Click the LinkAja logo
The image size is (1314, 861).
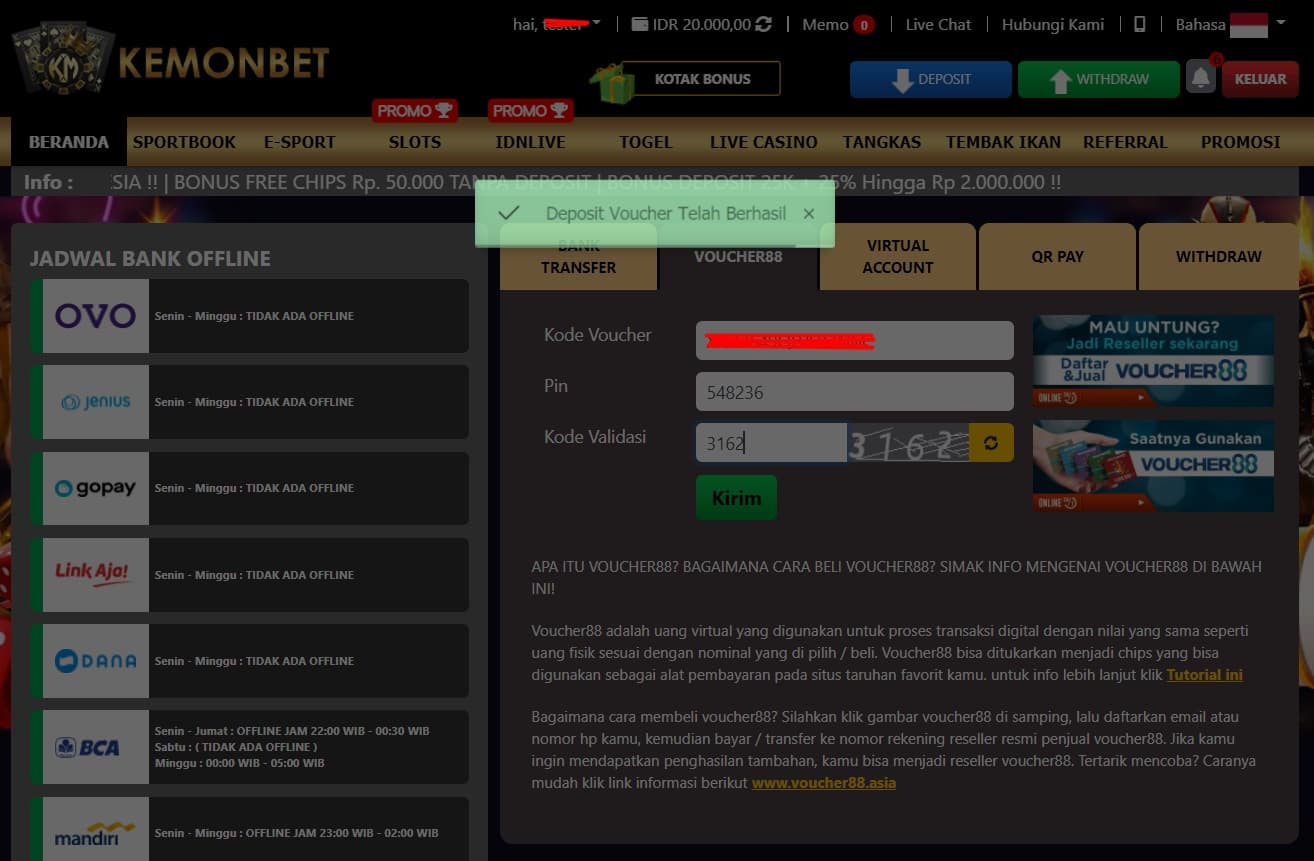95,575
